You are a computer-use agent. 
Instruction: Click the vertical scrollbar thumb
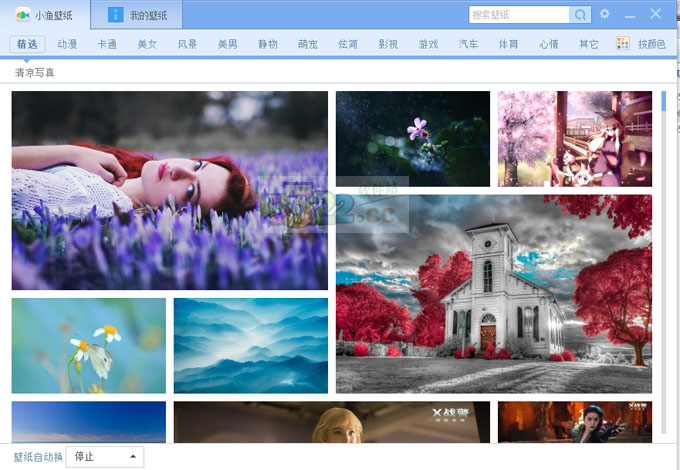664,101
